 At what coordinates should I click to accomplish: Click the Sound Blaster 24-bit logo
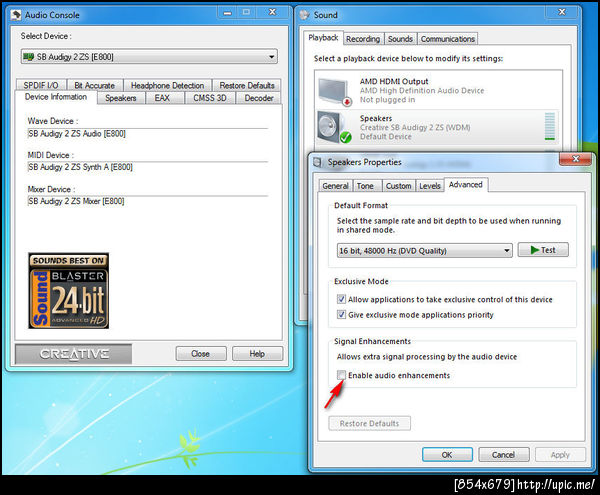68,291
